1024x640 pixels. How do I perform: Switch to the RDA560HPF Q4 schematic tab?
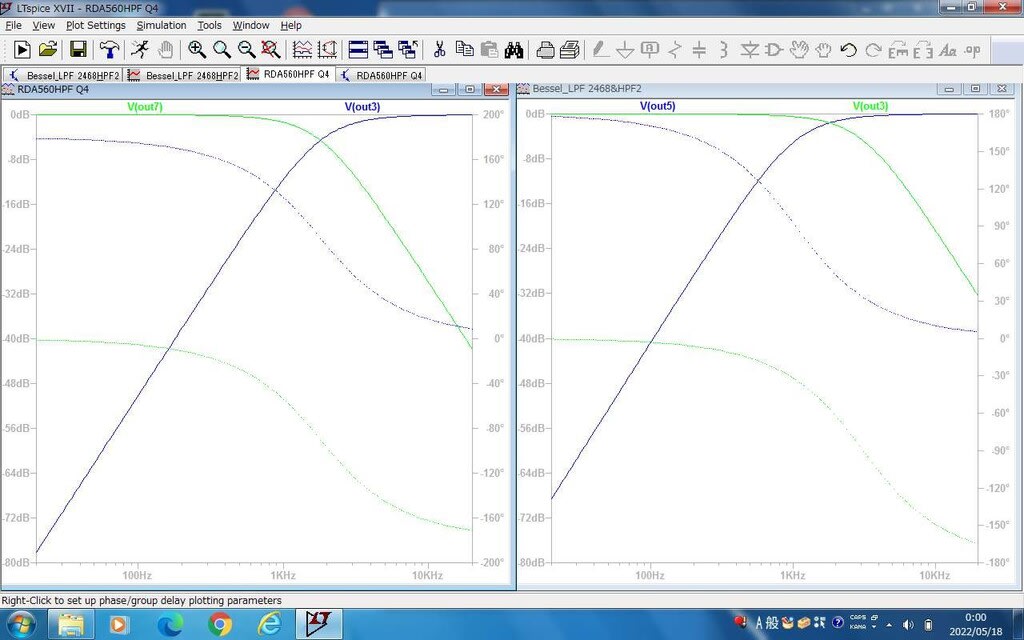pyautogui.click(x=381, y=75)
